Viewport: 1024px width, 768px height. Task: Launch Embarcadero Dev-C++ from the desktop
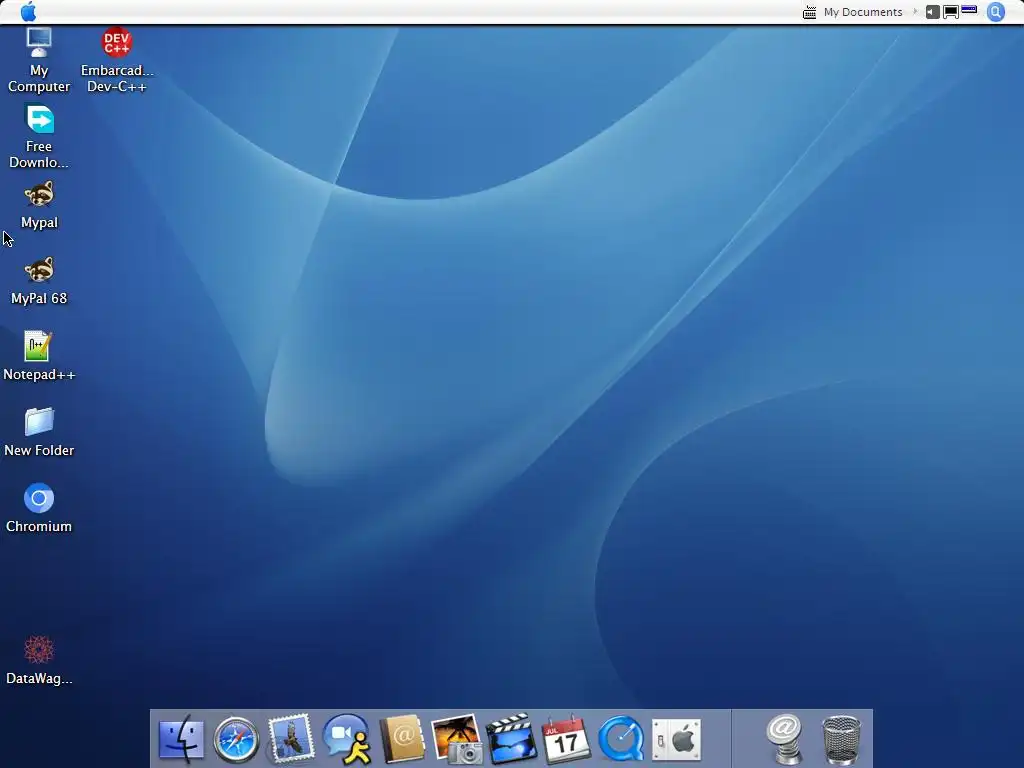pyautogui.click(x=117, y=60)
